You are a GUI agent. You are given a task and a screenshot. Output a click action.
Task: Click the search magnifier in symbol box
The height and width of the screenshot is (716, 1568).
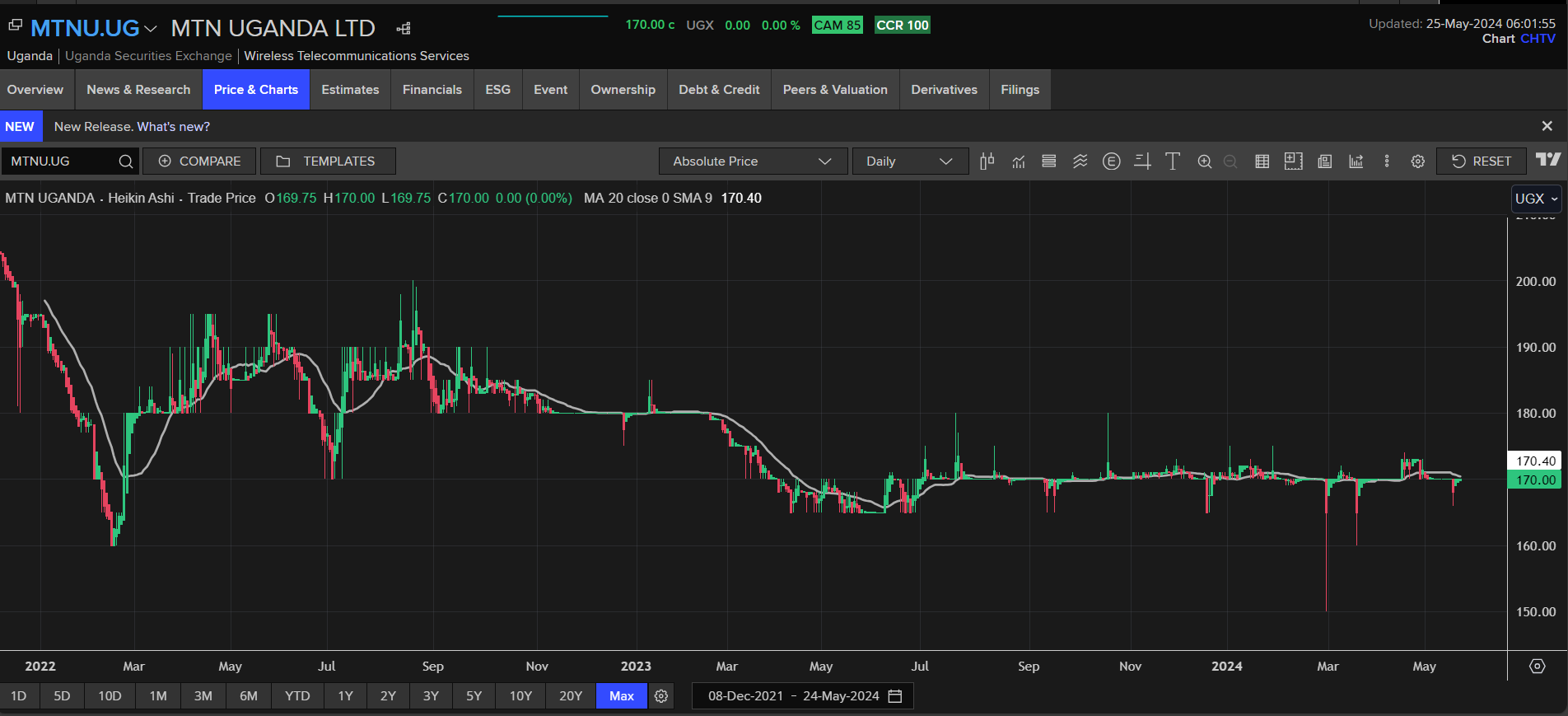126,161
